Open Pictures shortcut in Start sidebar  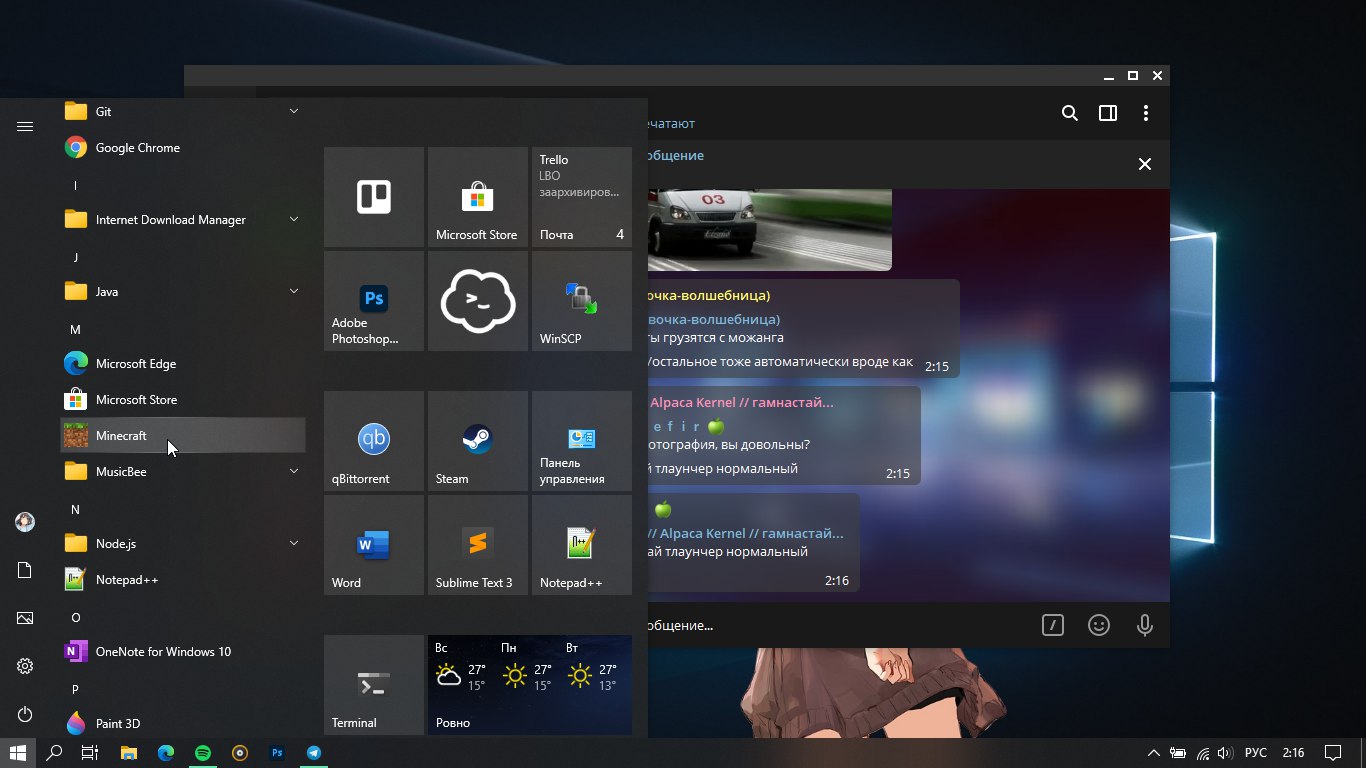coord(25,618)
